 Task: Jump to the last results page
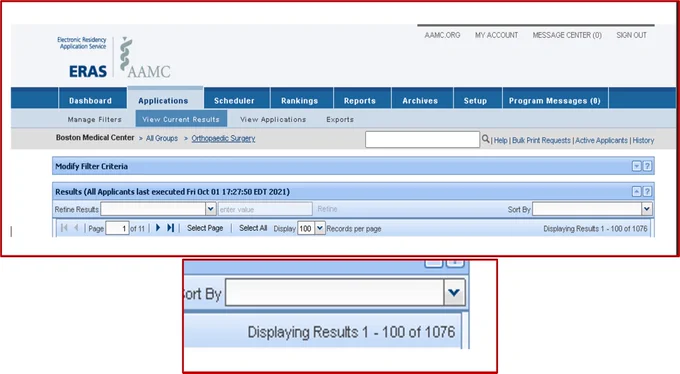pyautogui.click(x=170, y=228)
